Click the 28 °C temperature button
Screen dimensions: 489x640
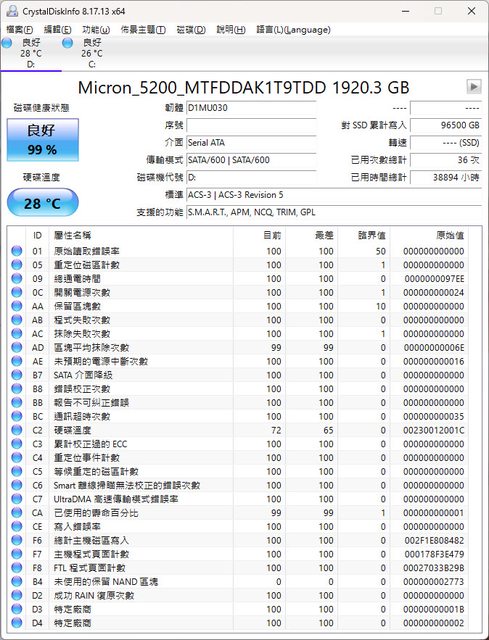point(42,203)
